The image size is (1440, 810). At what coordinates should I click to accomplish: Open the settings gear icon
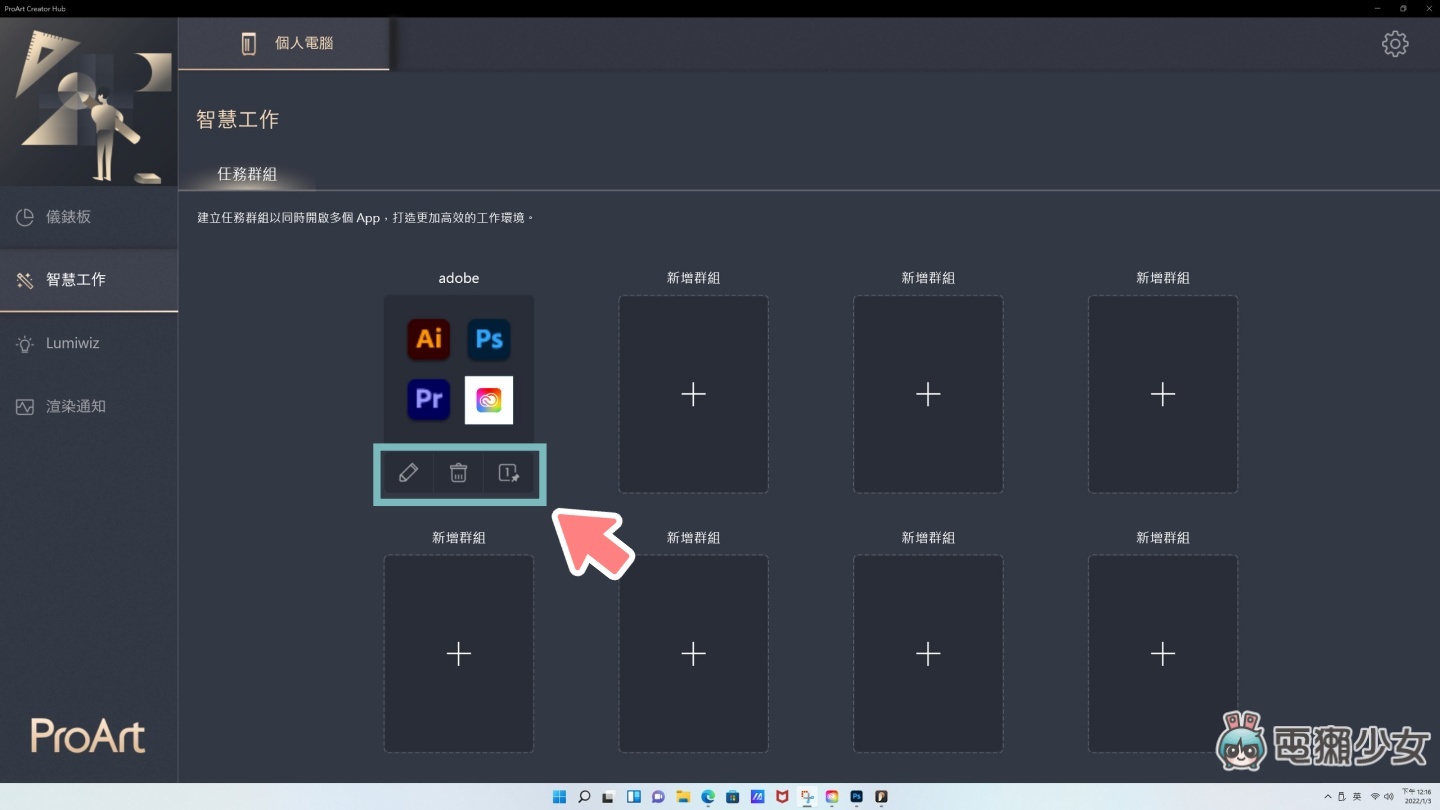coord(1395,43)
